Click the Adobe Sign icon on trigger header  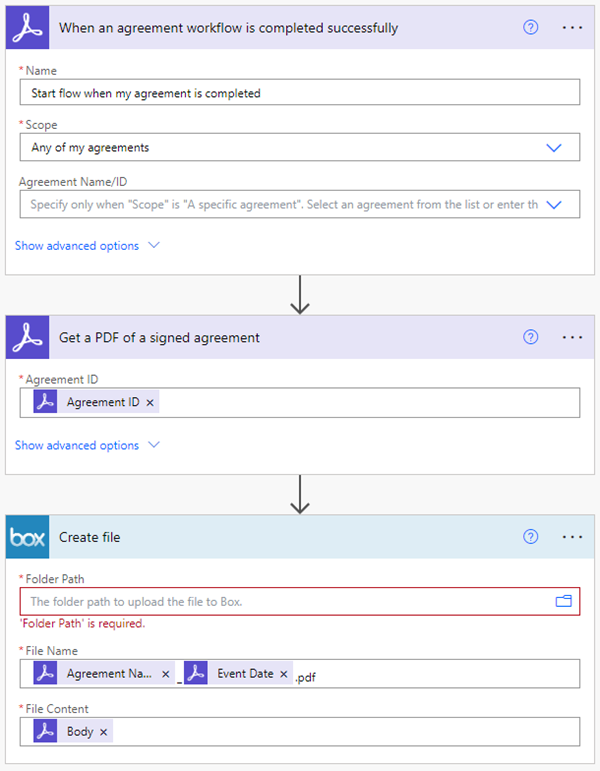[x=28, y=28]
